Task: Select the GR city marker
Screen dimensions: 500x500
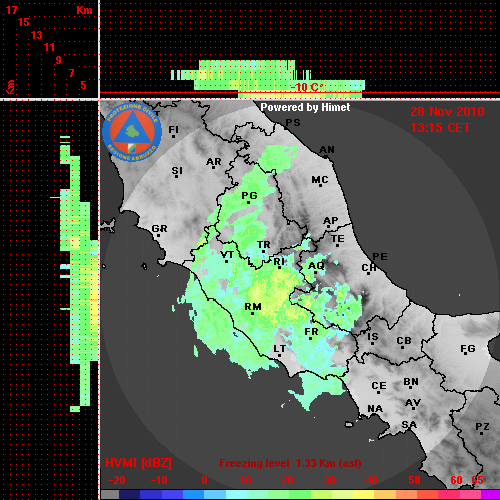Action: [x=159, y=230]
